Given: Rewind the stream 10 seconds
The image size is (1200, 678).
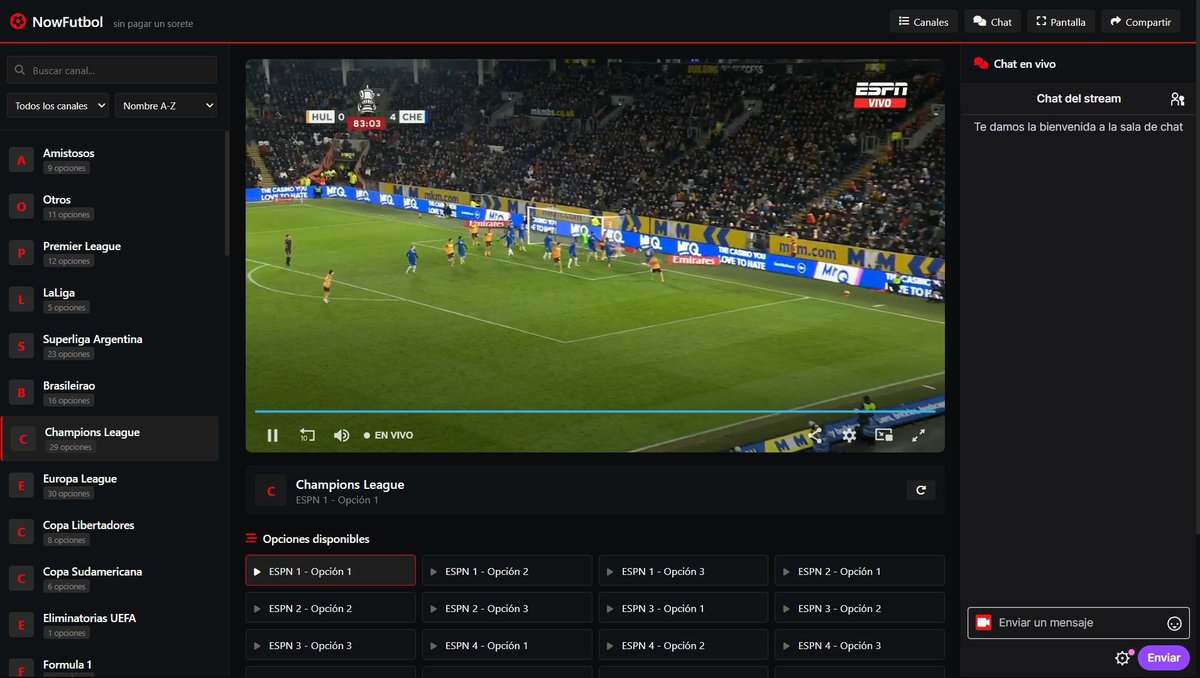Looking at the screenshot, I should click(307, 435).
